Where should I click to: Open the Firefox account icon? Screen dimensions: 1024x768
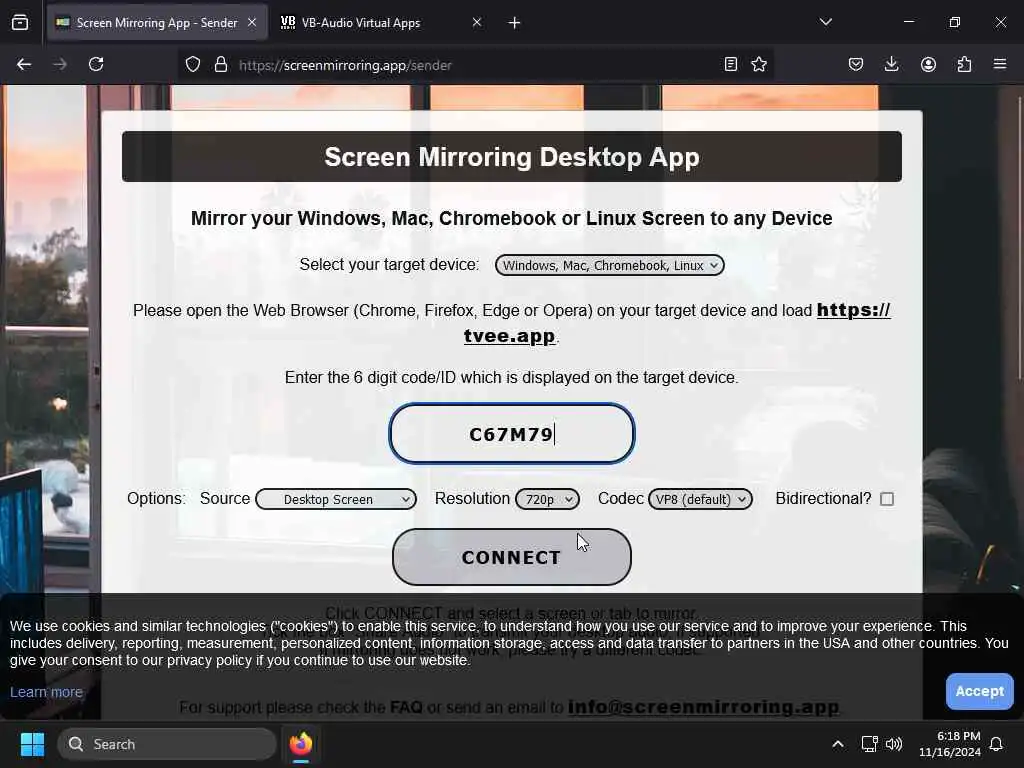928,64
